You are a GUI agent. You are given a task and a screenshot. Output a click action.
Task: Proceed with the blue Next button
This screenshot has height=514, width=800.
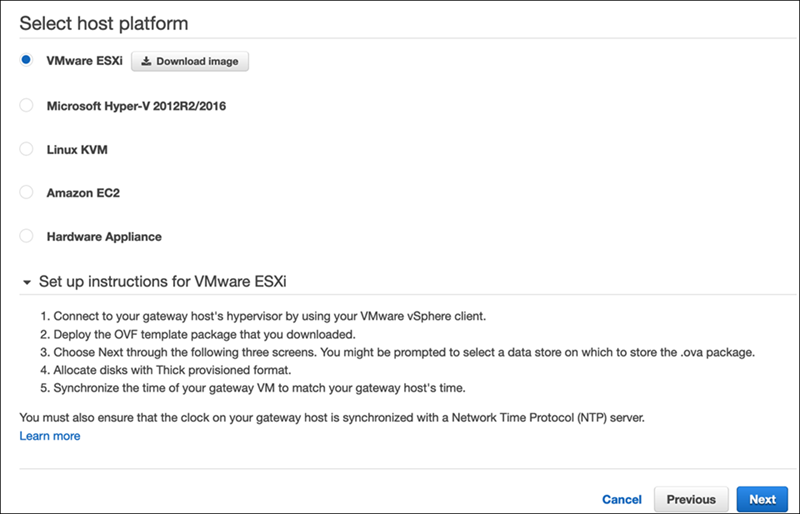[x=762, y=499]
